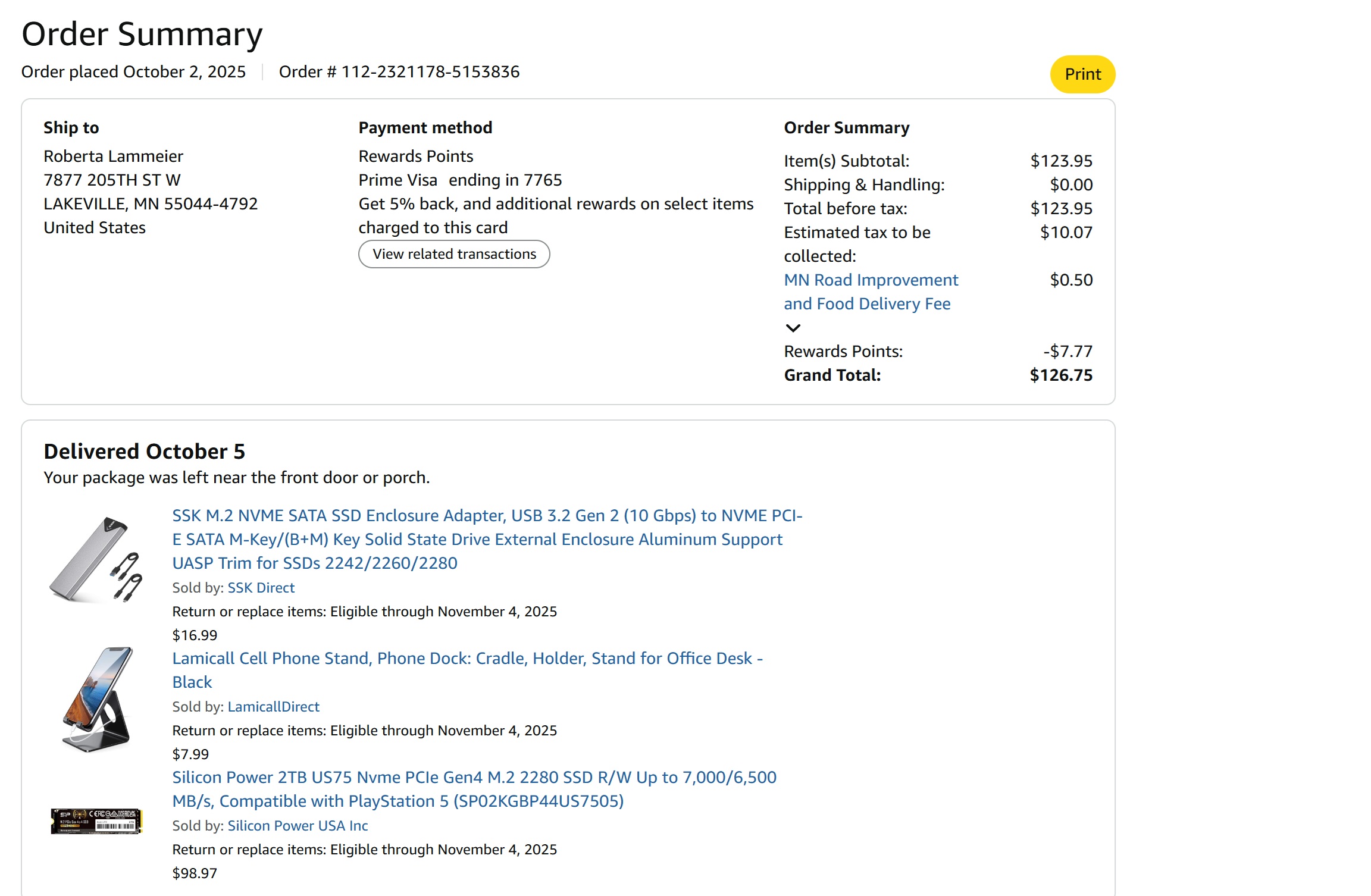Image resolution: width=1371 pixels, height=896 pixels.
Task: Click the Prime Visa ending in 7765 text
Action: point(459,180)
